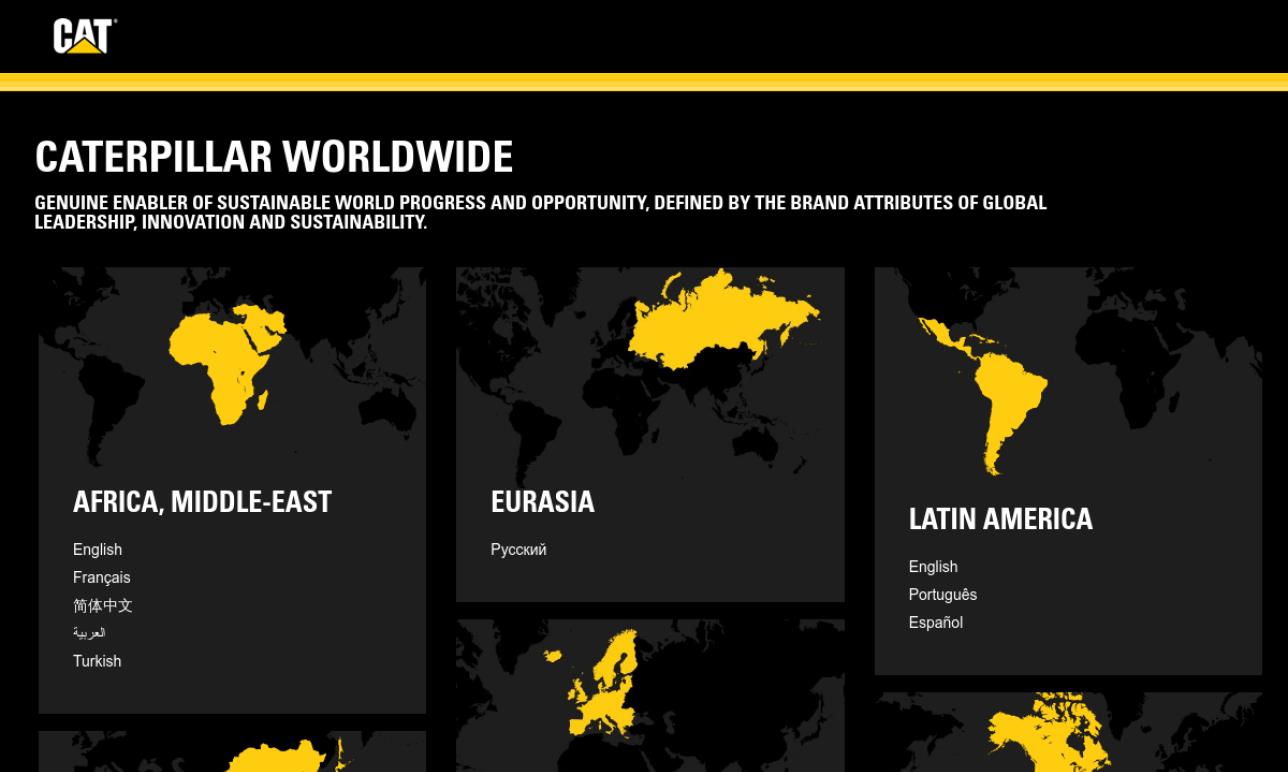Choose Español under Latin America
Screen dimensions: 1288x772
click(x=935, y=622)
